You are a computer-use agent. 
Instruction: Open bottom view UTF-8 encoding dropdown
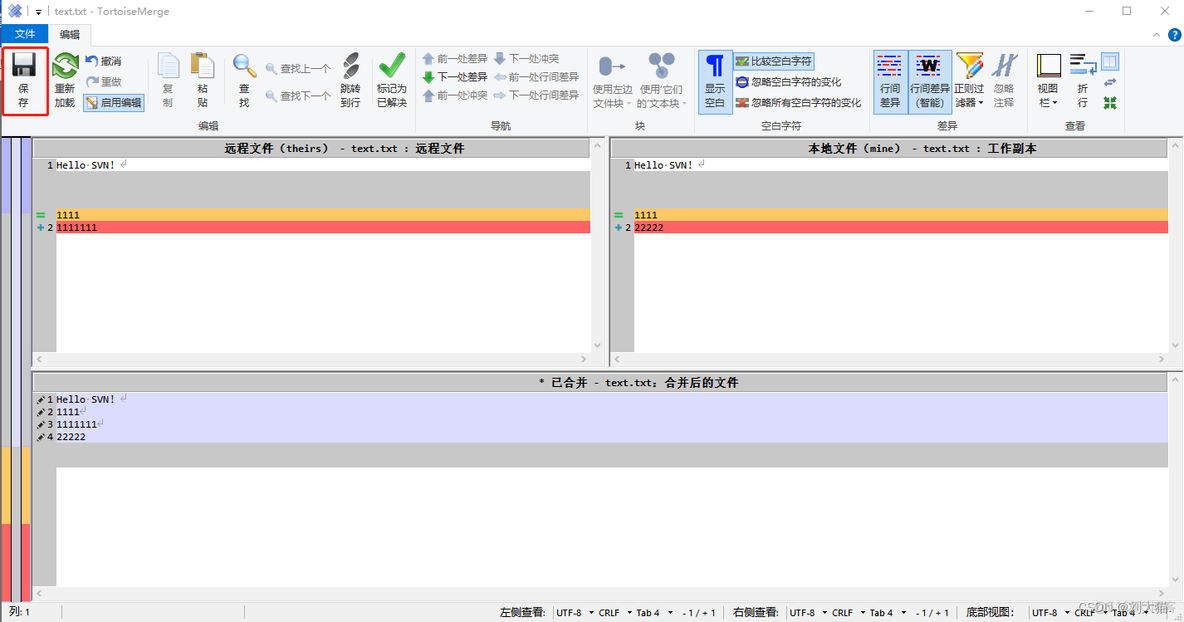pyautogui.click(x=1050, y=612)
